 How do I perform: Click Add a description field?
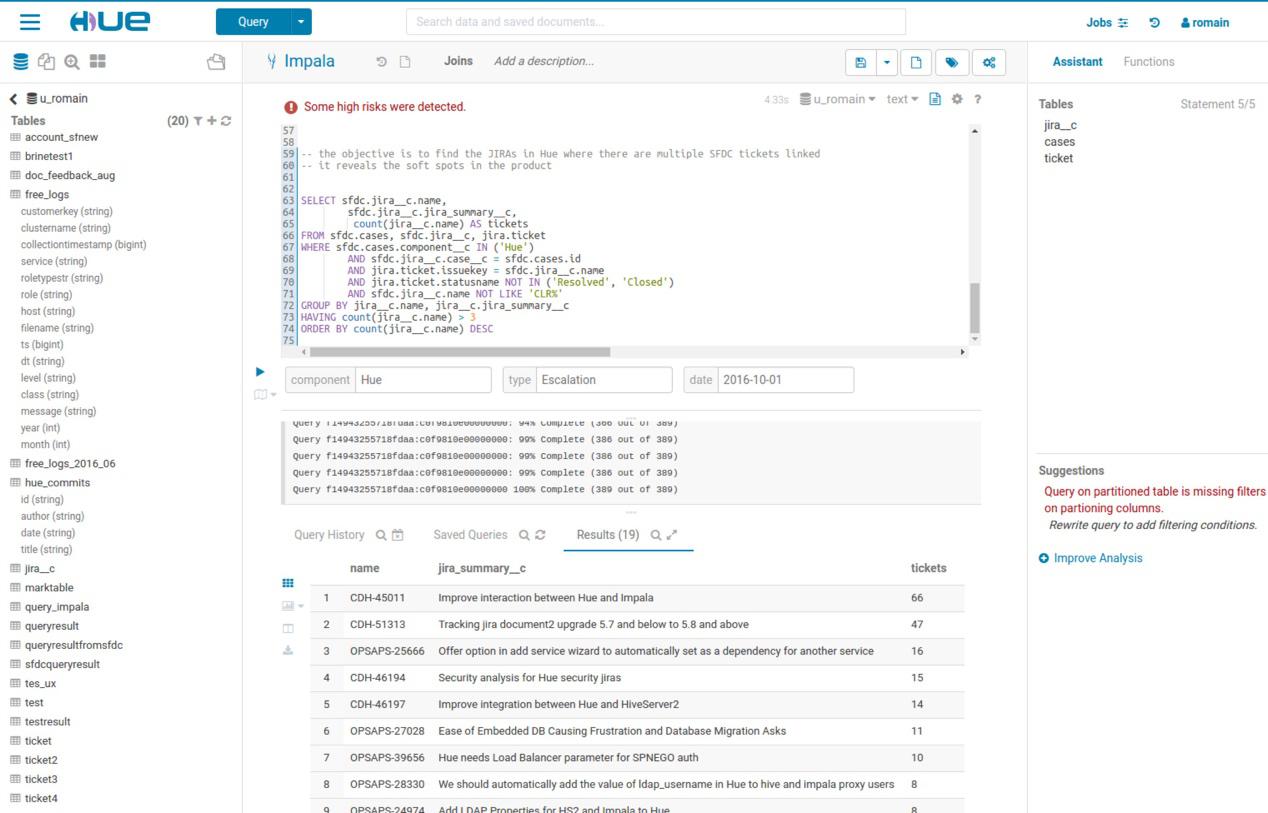coord(543,61)
